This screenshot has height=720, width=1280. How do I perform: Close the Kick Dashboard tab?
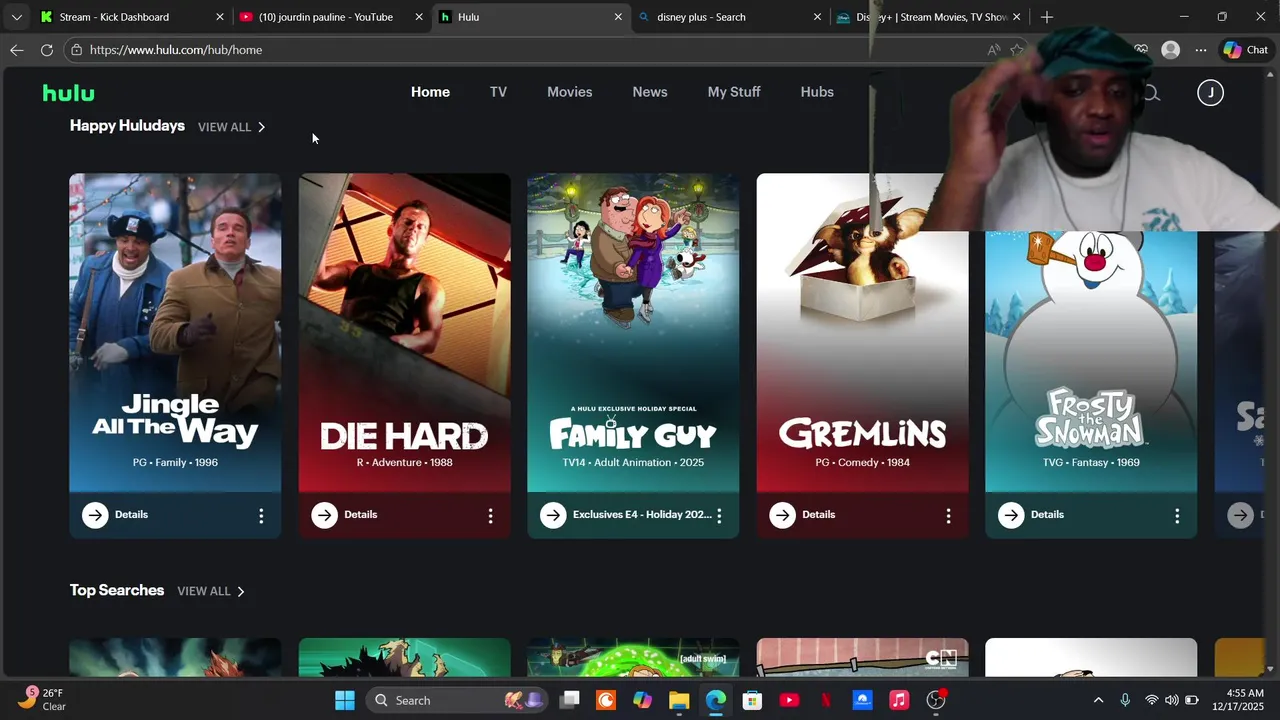[x=220, y=17]
